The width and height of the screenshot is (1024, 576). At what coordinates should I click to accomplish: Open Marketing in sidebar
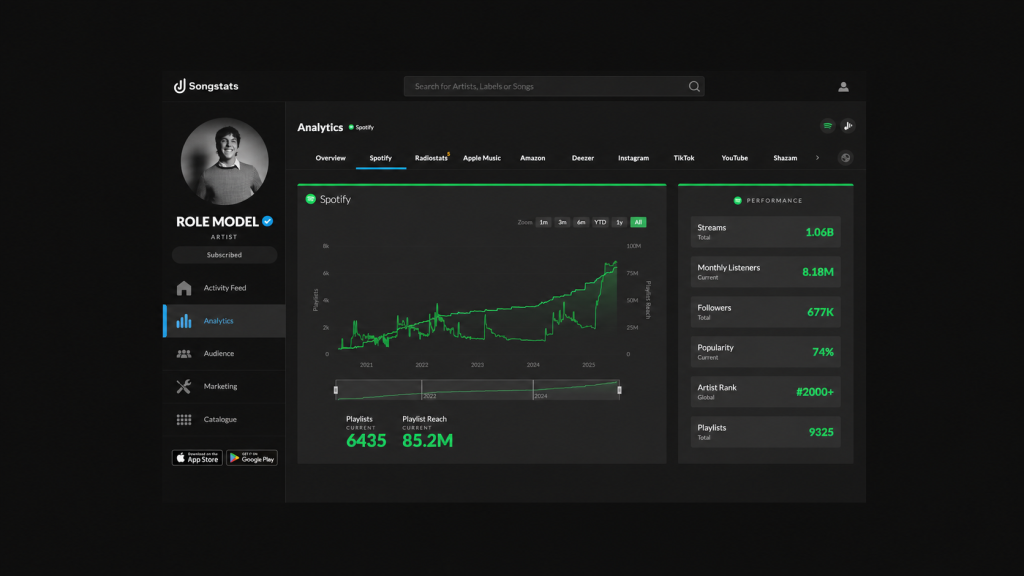[224, 387]
